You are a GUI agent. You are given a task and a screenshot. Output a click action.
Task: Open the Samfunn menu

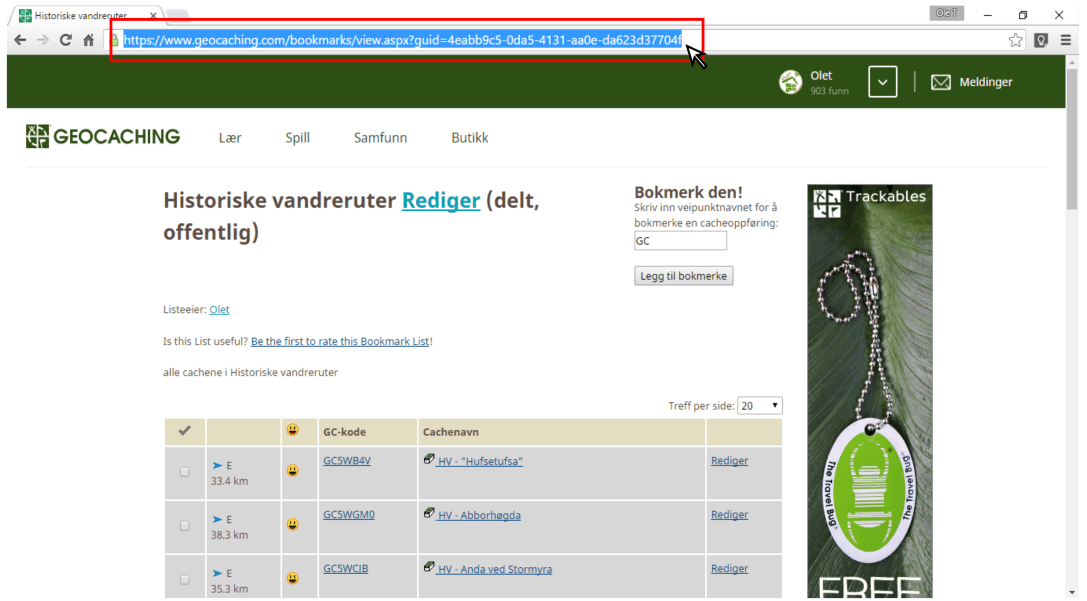pos(381,137)
